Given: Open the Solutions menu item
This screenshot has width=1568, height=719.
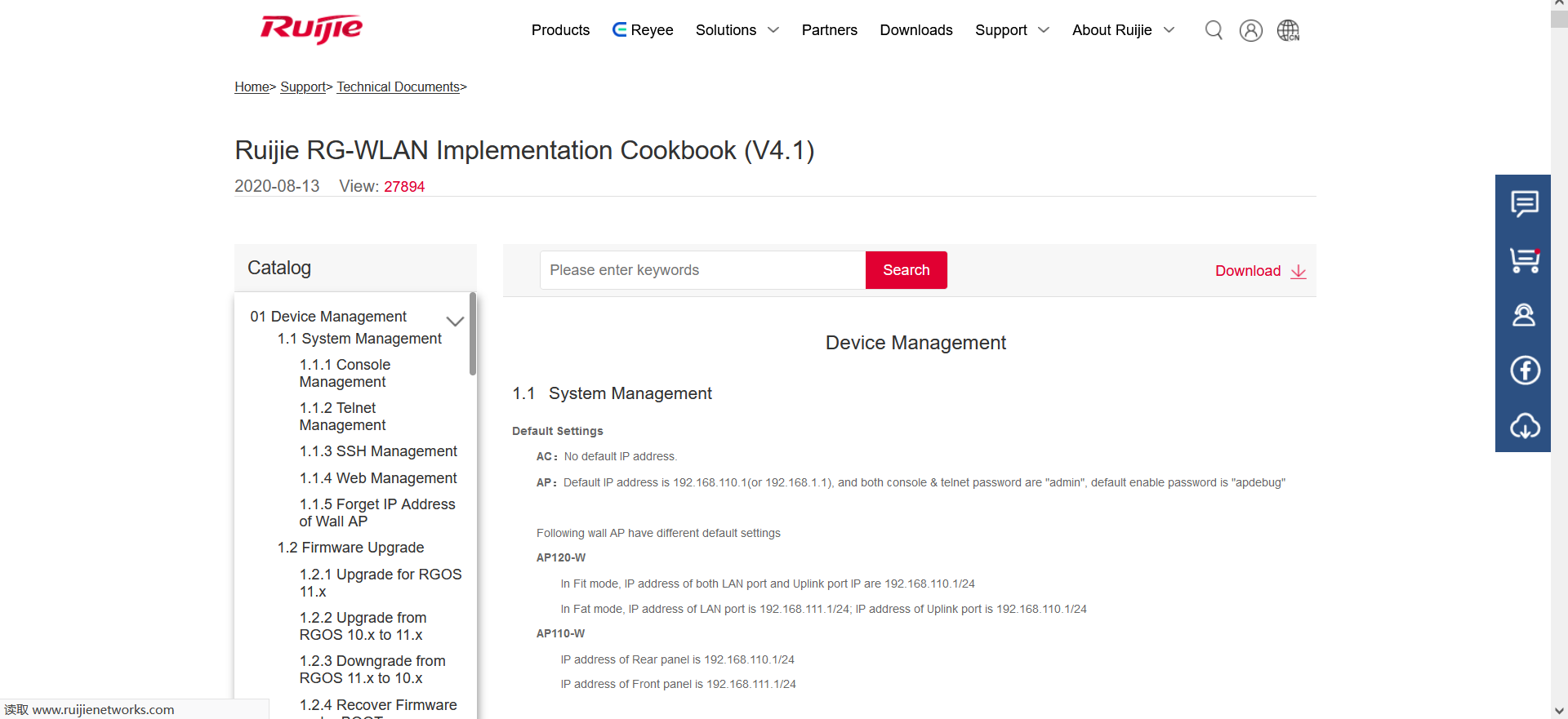Looking at the screenshot, I should (x=726, y=30).
